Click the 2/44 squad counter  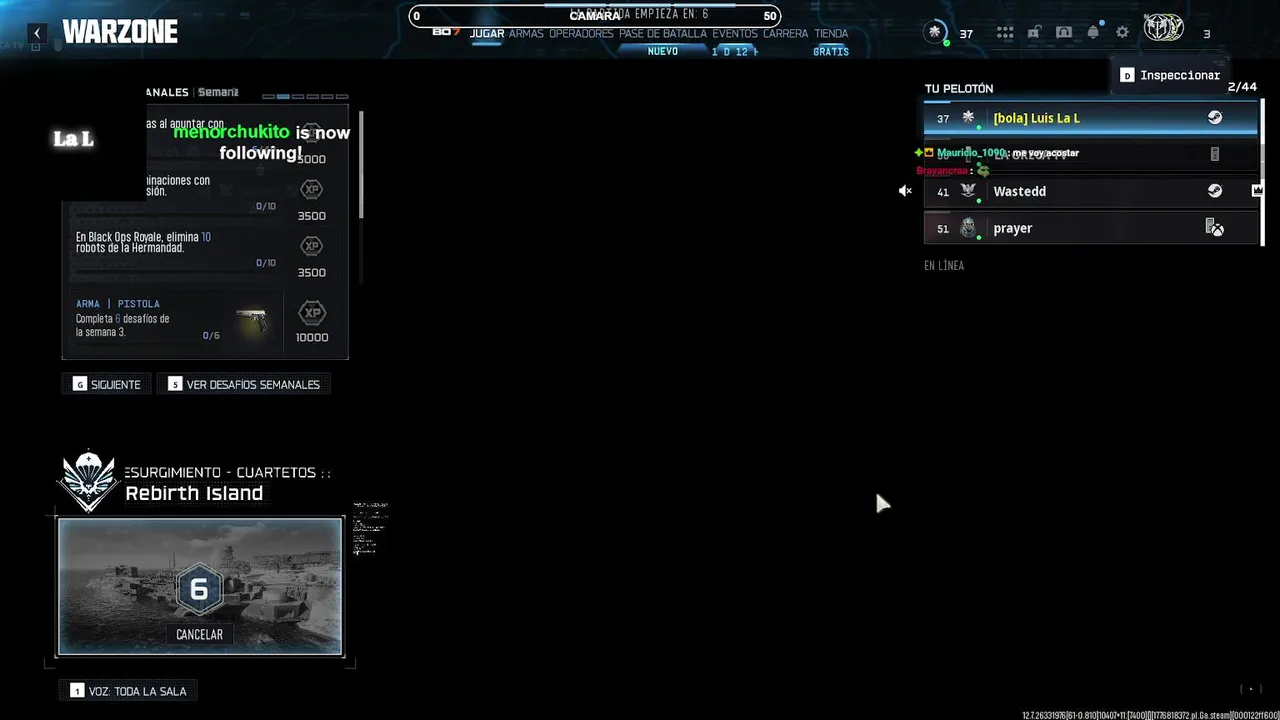coord(1242,87)
